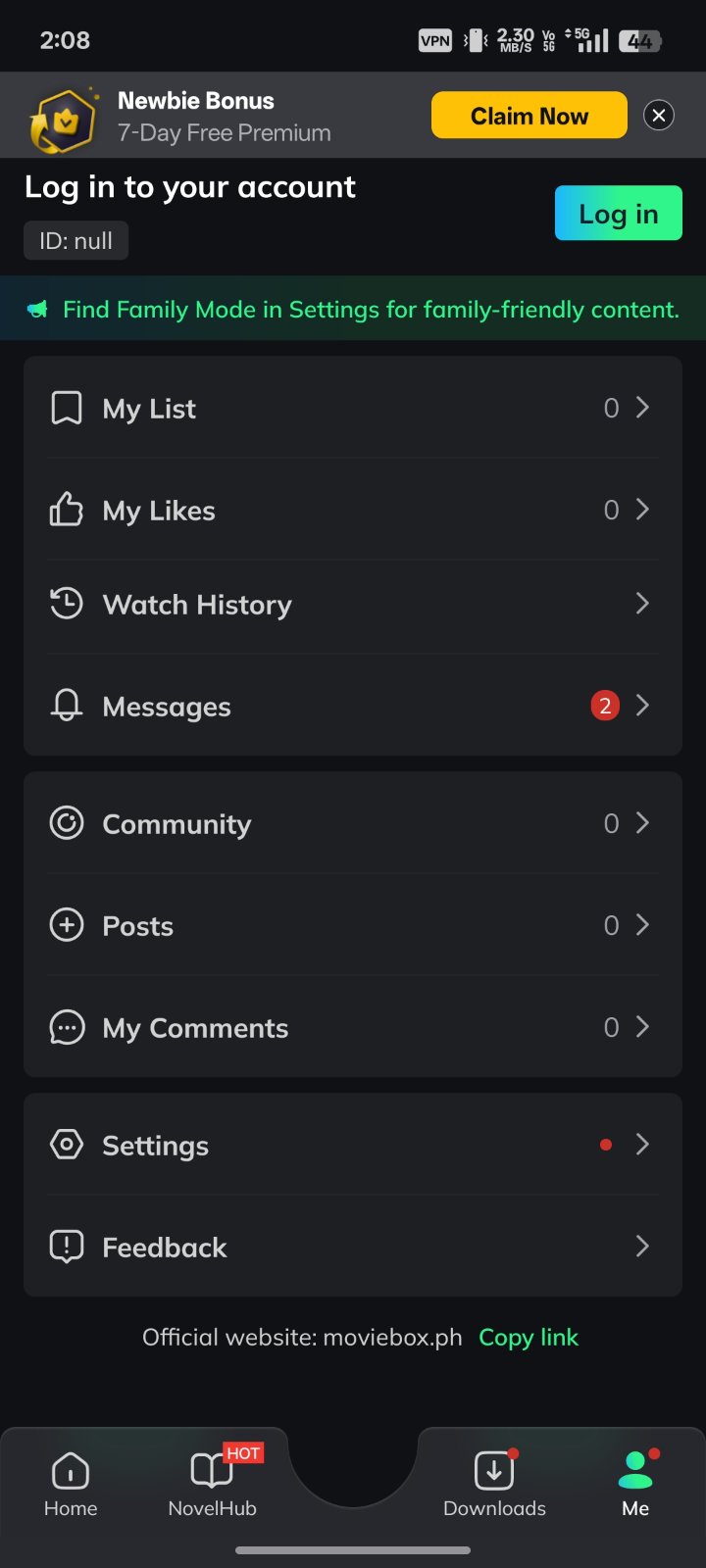Switch to the NovelHub tab
706x1568 pixels.
point(212,1485)
